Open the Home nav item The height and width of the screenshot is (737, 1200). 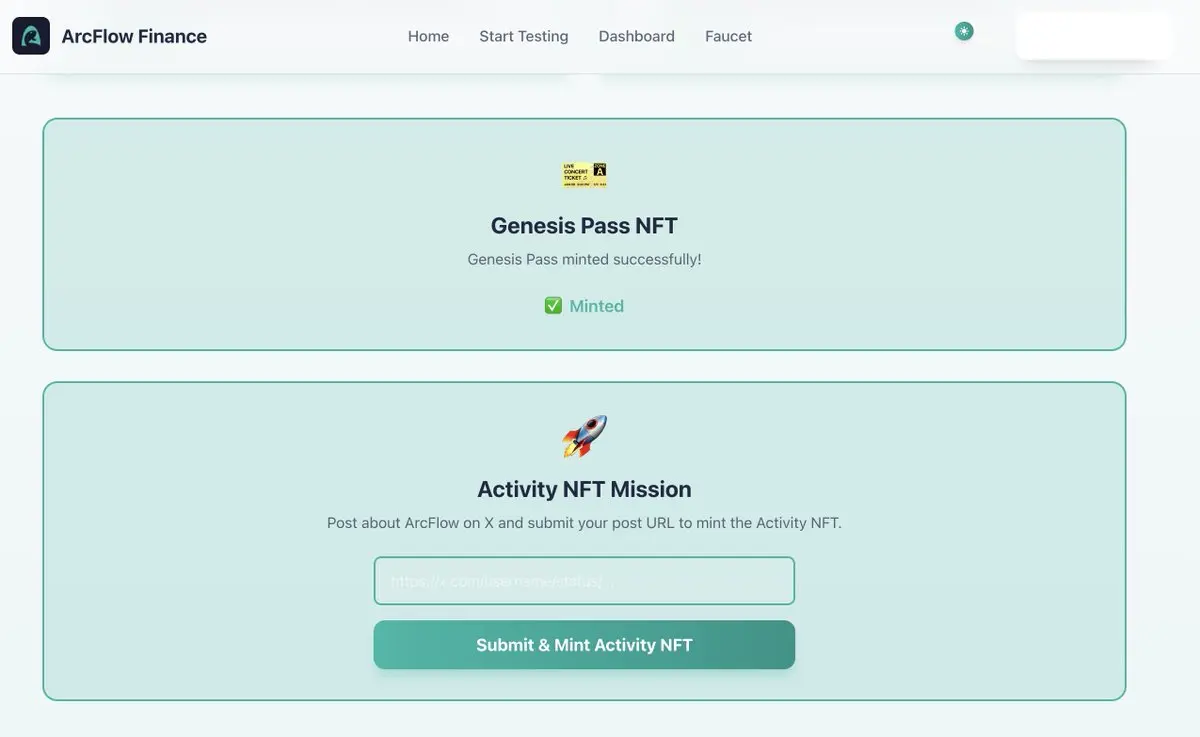(x=428, y=36)
